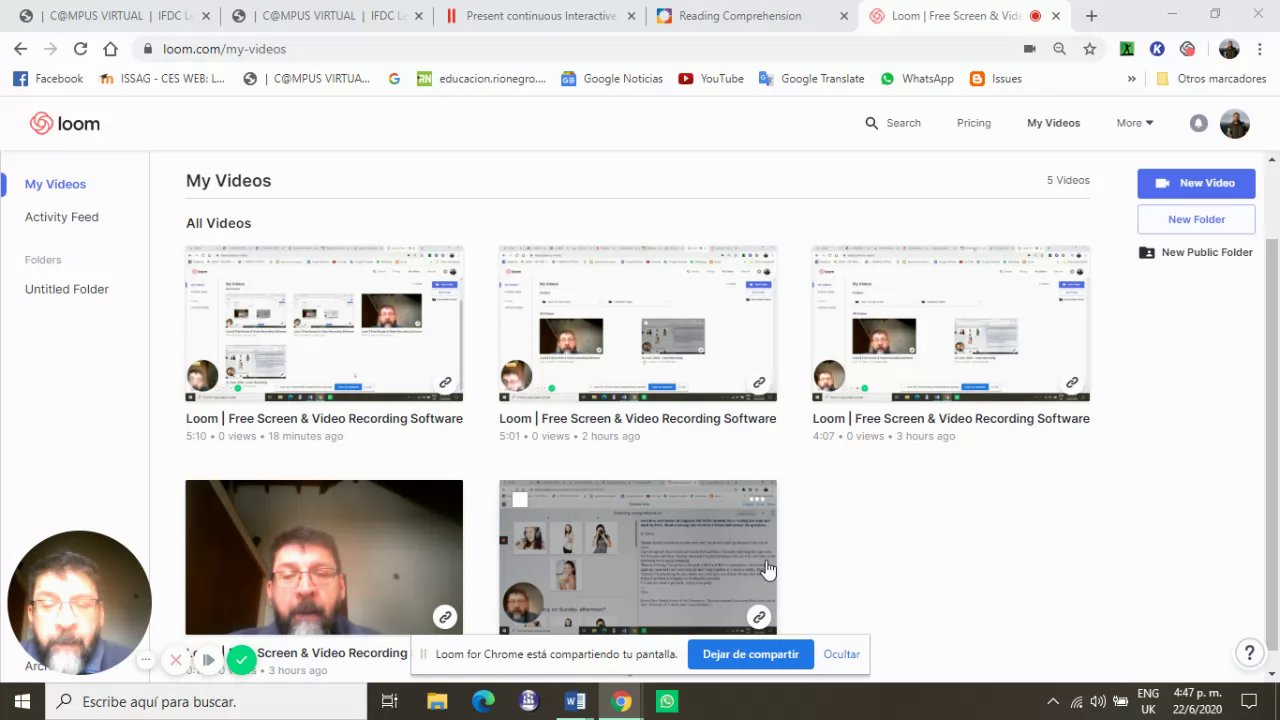The width and height of the screenshot is (1280, 720).
Task: Open the Chrome three-dot menu
Action: (1259, 49)
